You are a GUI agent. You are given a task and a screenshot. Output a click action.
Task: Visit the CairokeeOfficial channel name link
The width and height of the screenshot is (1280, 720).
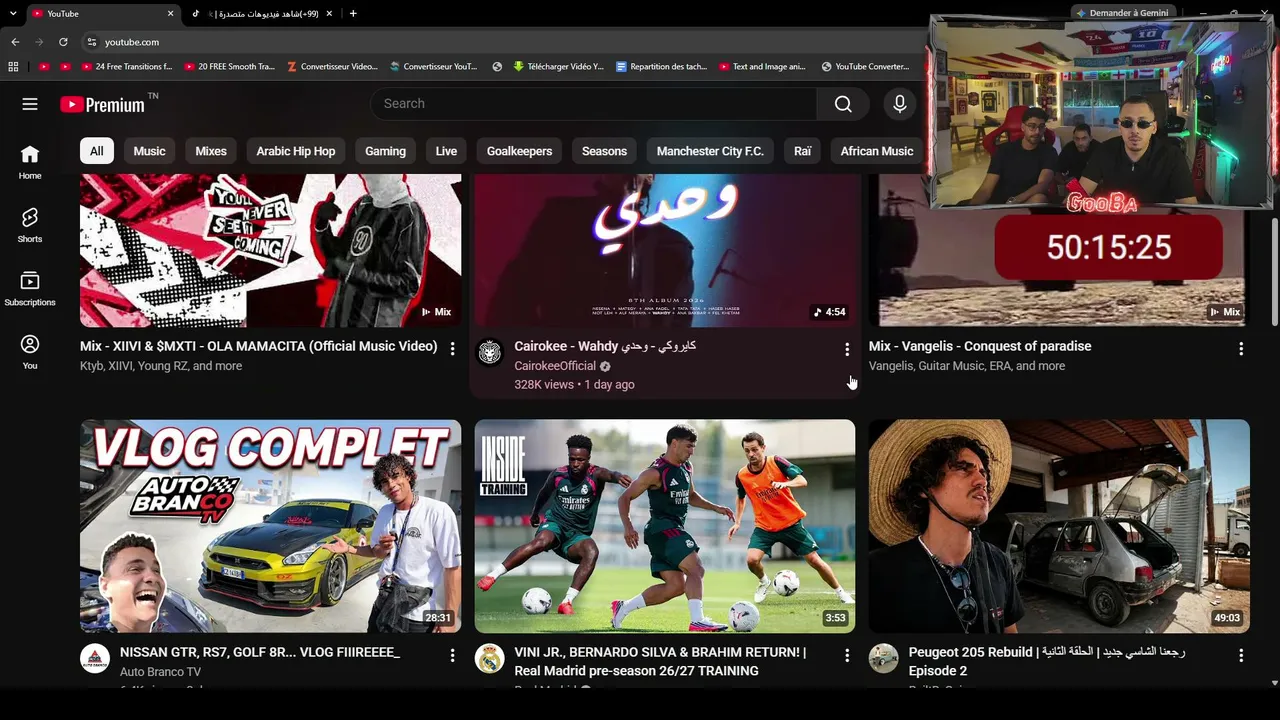pyautogui.click(x=555, y=366)
